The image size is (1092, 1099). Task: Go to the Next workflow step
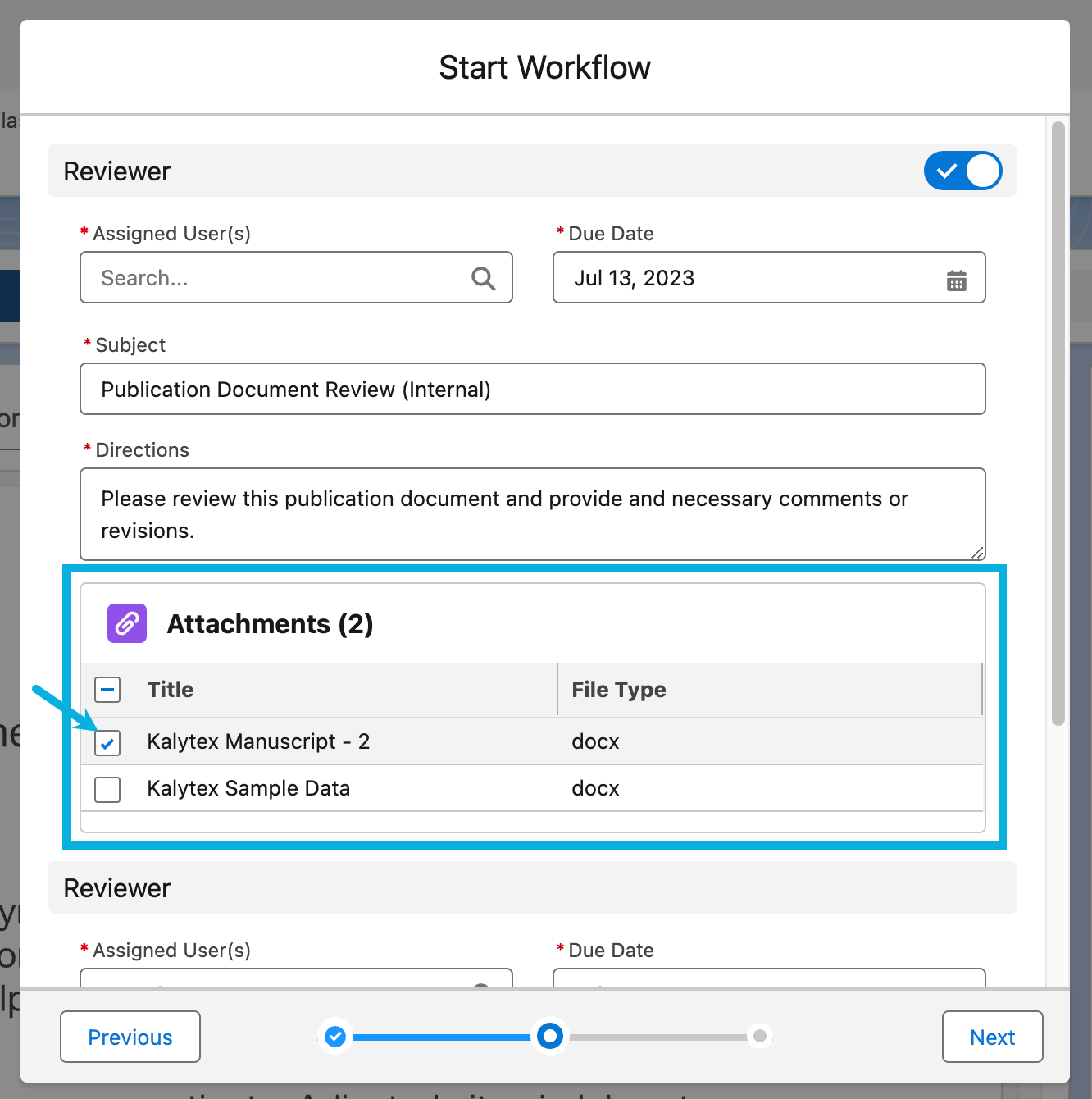tap(992, 1037)
